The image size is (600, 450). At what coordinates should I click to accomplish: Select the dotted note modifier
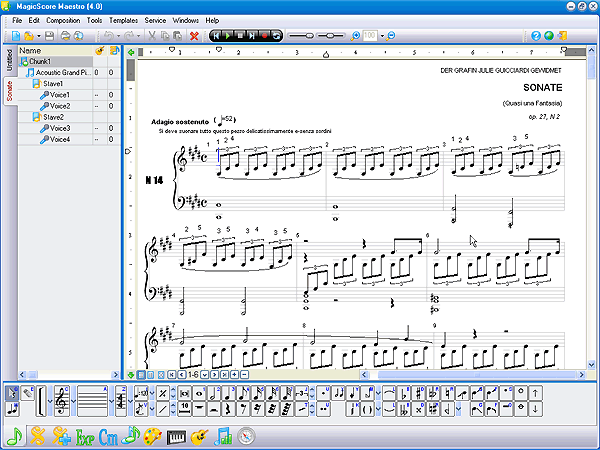click(324, 393)
